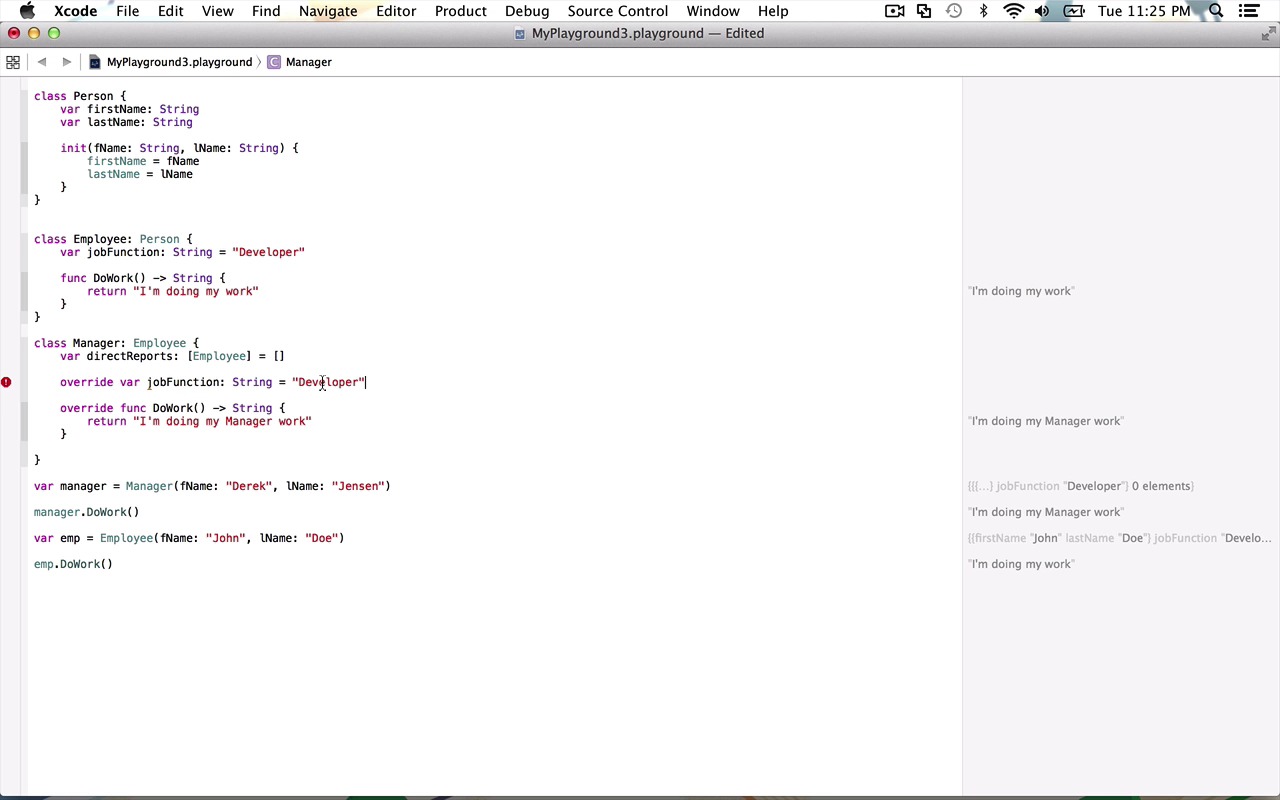Click the "manager.DoWork()" line

[87, 512]
